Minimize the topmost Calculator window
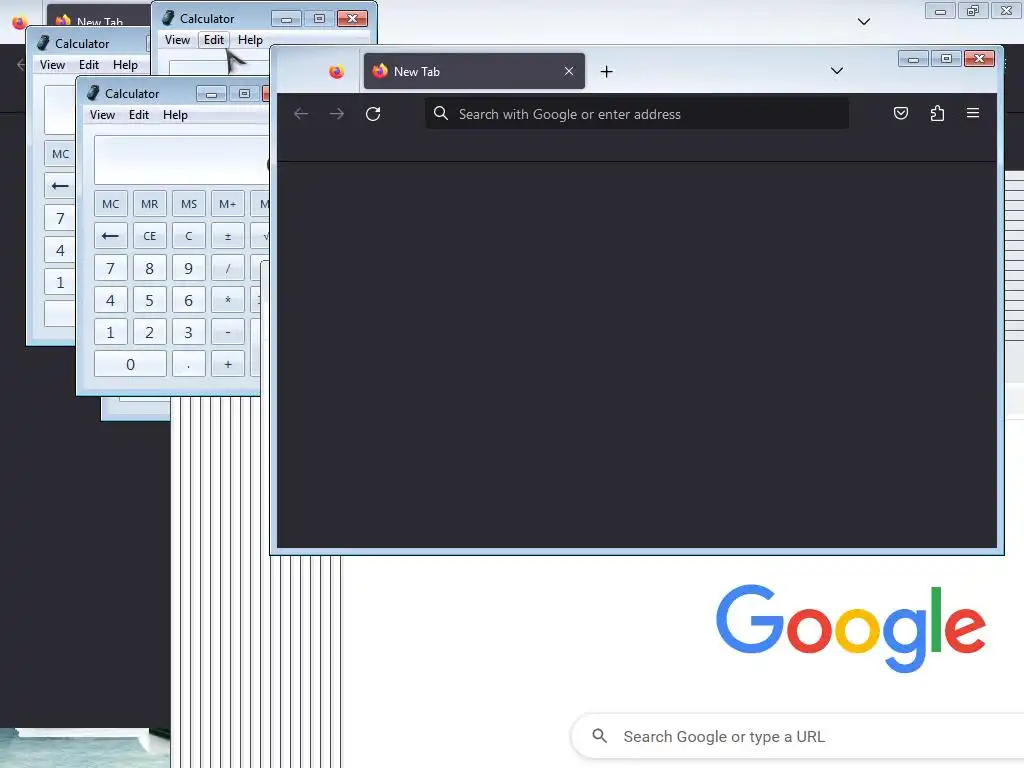 click(x=286, y=19)
